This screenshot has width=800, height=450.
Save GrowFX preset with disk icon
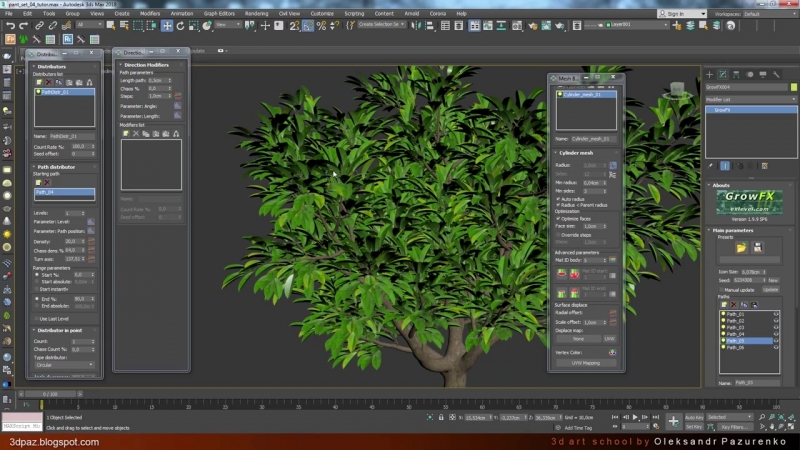pyautogui.click(x=758, y=248)
